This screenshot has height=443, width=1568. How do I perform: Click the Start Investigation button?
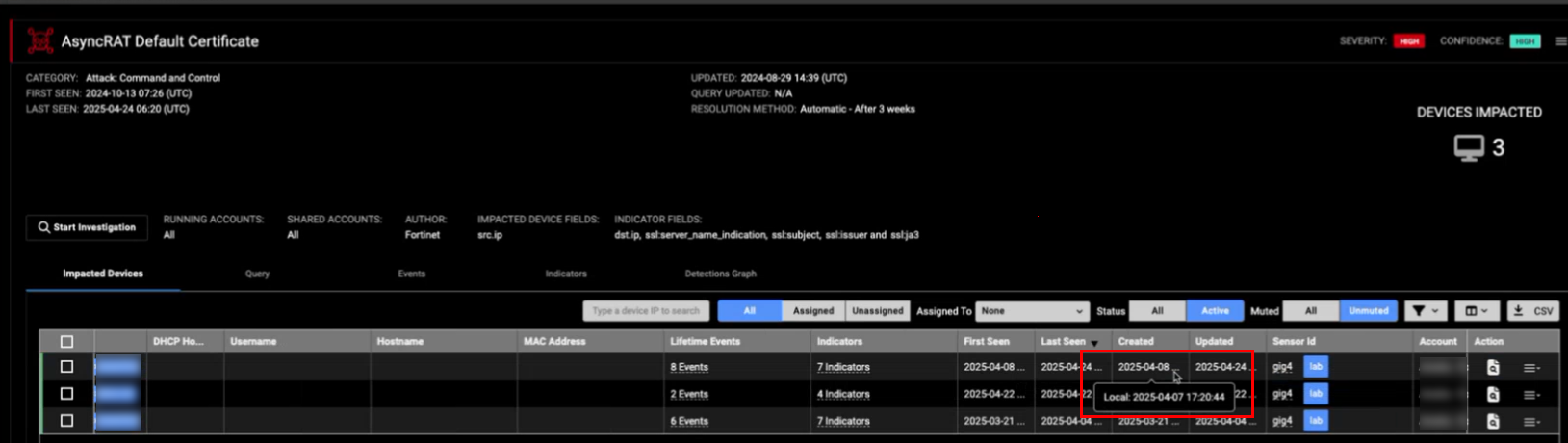pos(88,227)
